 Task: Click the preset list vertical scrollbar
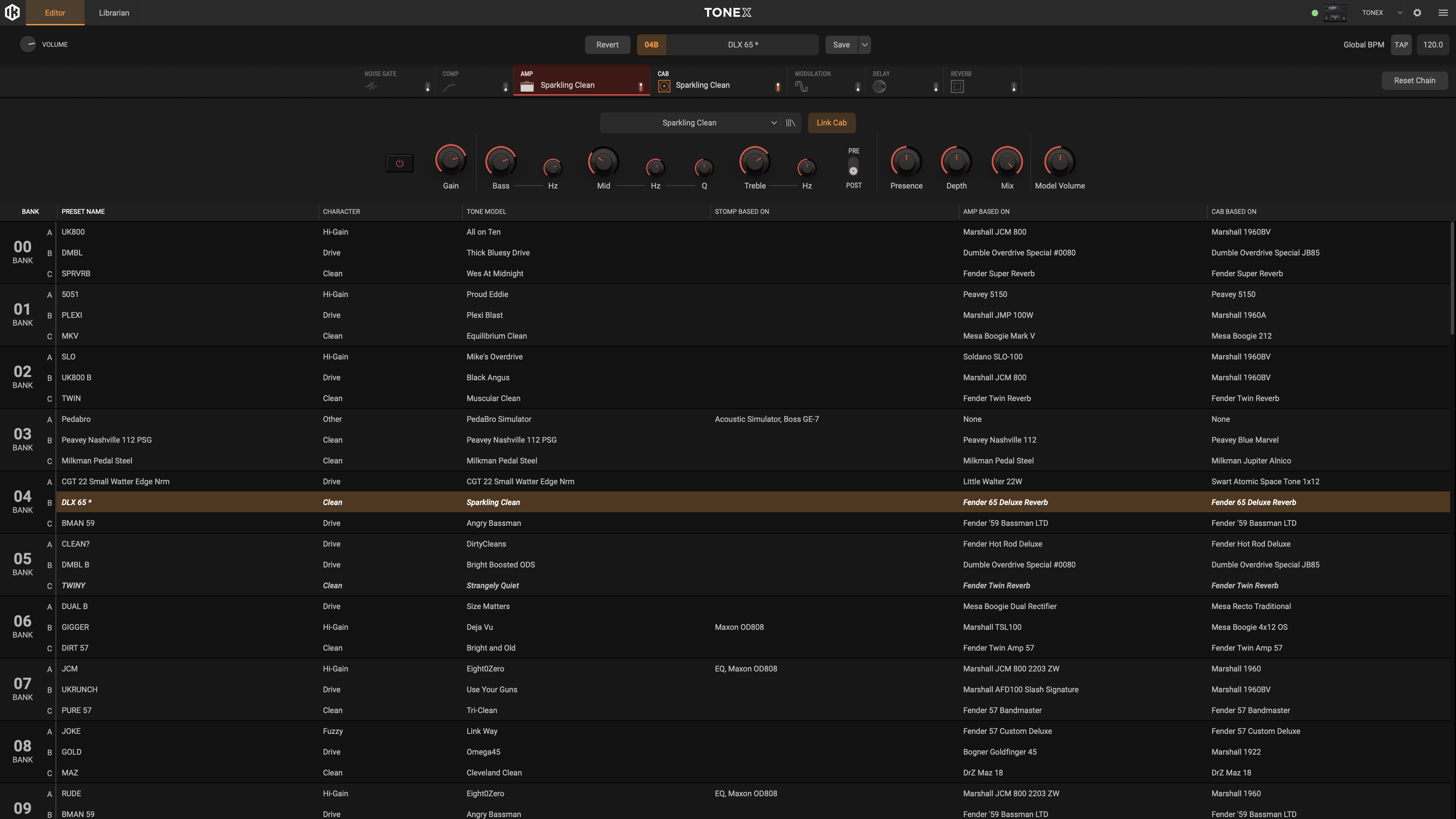pos(1452,278)
